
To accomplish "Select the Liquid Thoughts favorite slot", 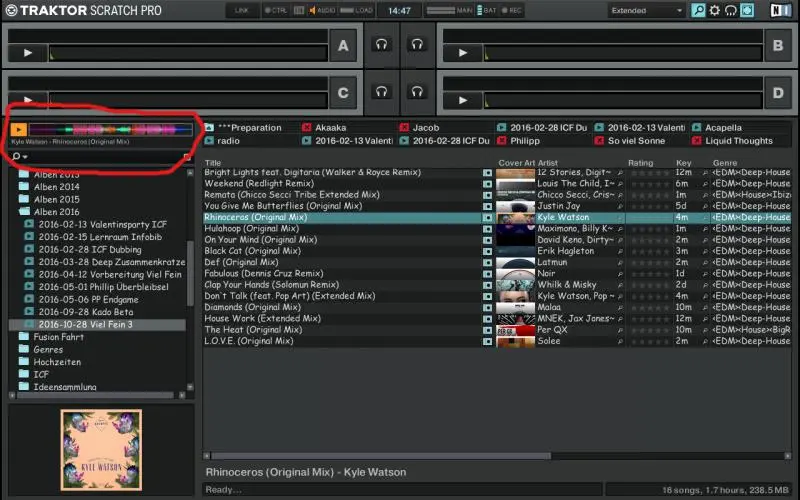I will [x=738, y=141].
